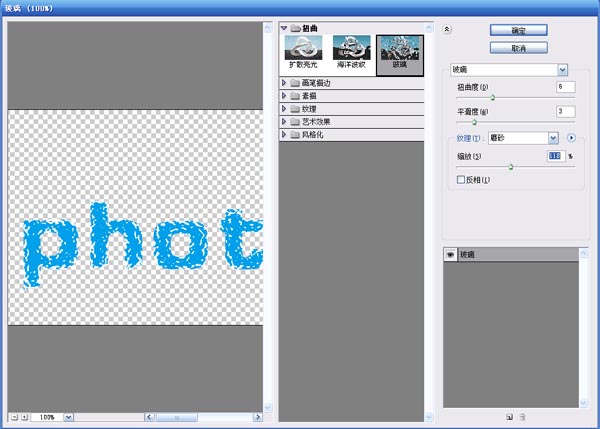Toggle the eye icon for 玻璃 effect layer

click(x=450, y=255)
